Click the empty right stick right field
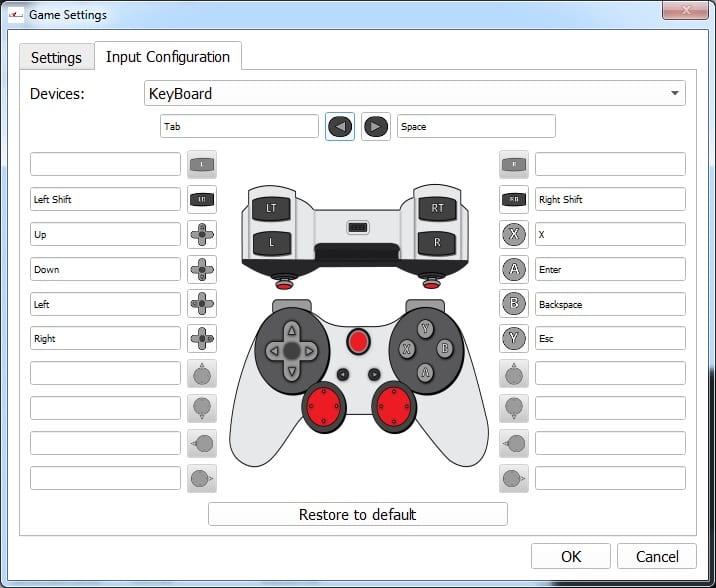The width and height of the screenshot is (716, 588). click(610, 478)
